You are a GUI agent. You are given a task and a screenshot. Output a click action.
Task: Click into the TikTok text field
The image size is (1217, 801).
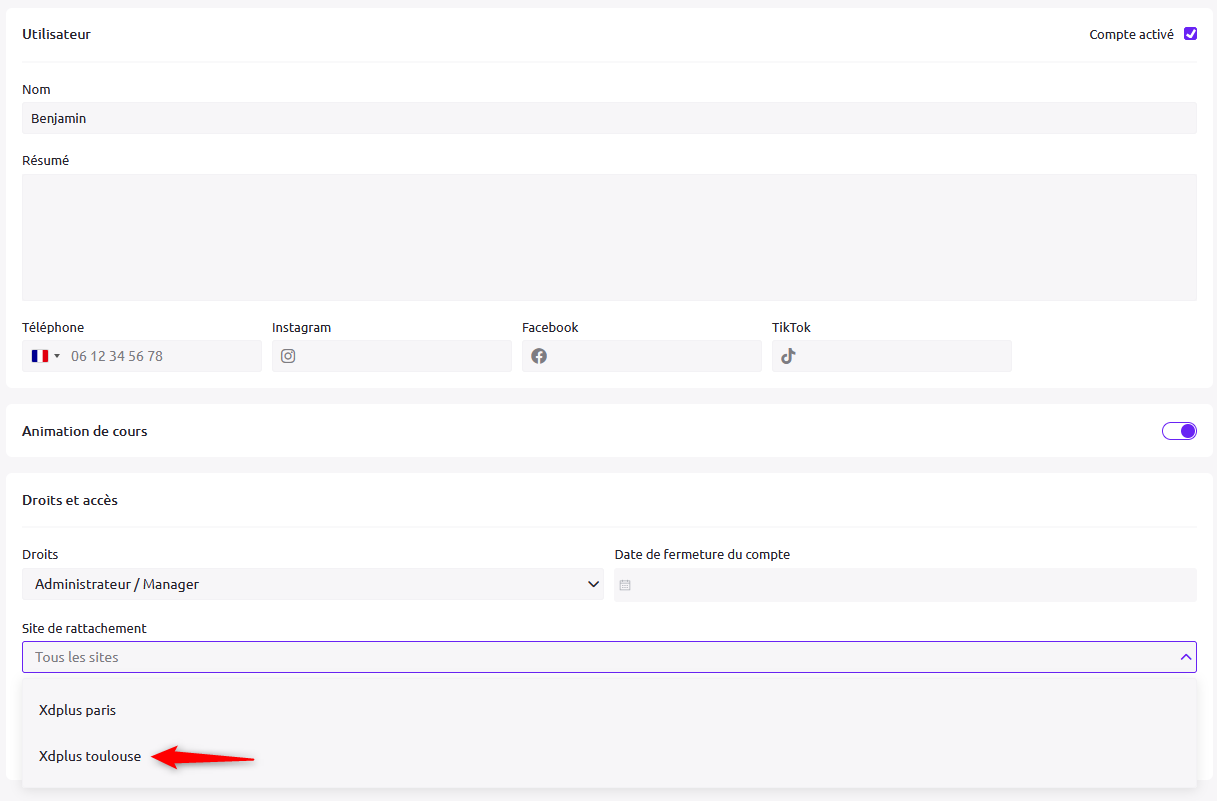tap(900, 356)
